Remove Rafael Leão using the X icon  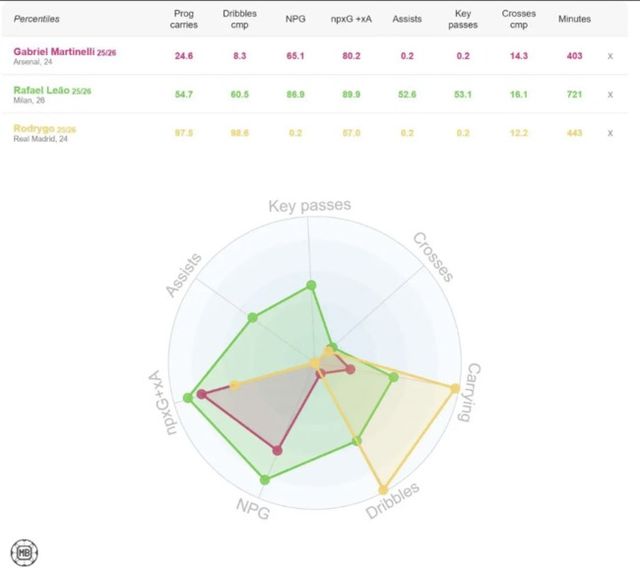[x=610, y=96]
